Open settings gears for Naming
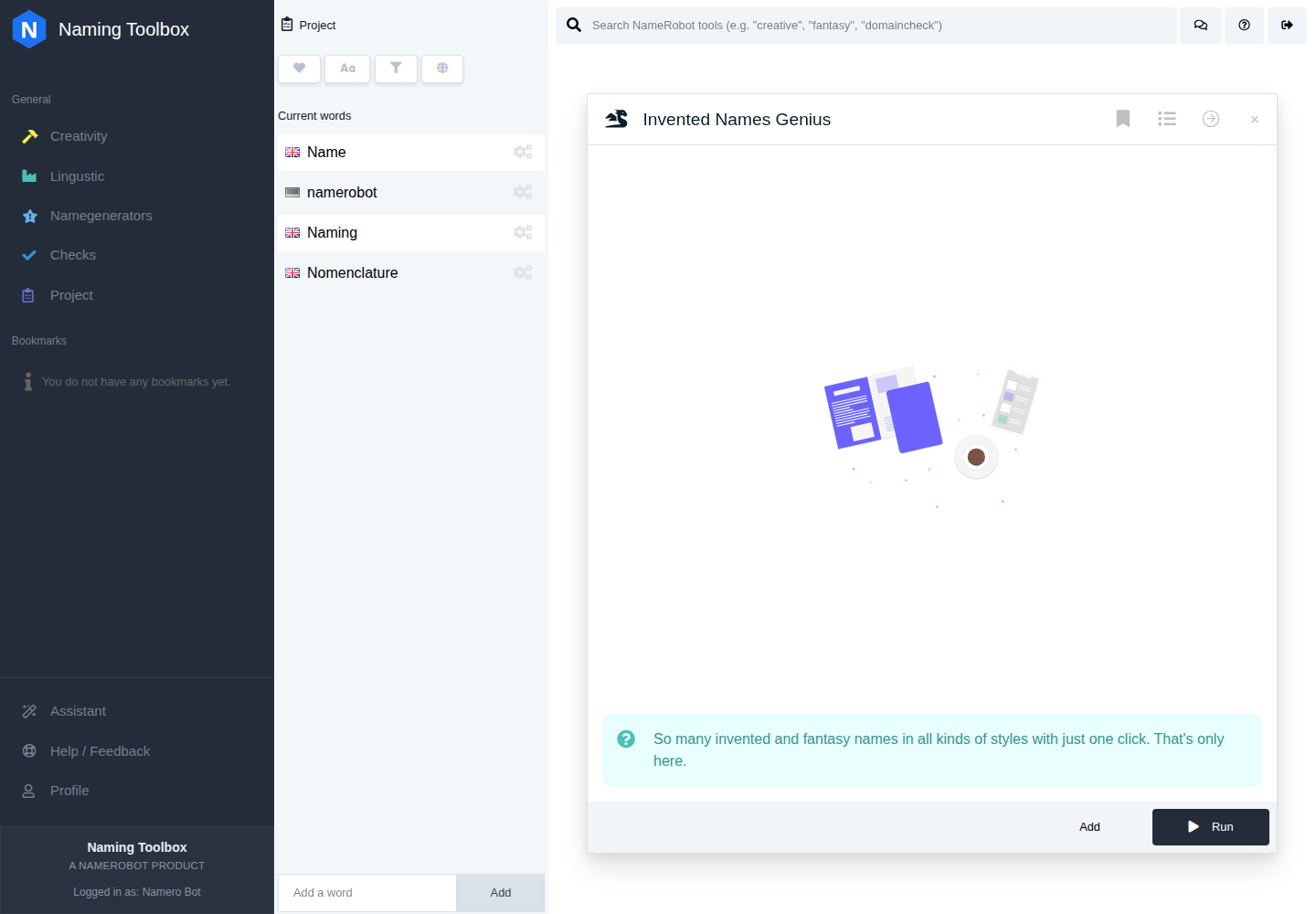The height and width of the screenshot is (914, 1316). pos(523,233)
